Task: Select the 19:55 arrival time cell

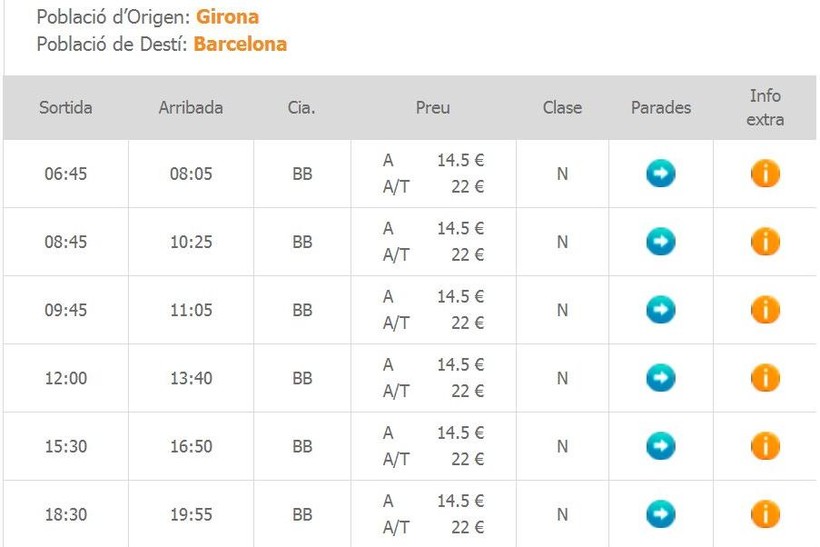Action: pos(191,515)
